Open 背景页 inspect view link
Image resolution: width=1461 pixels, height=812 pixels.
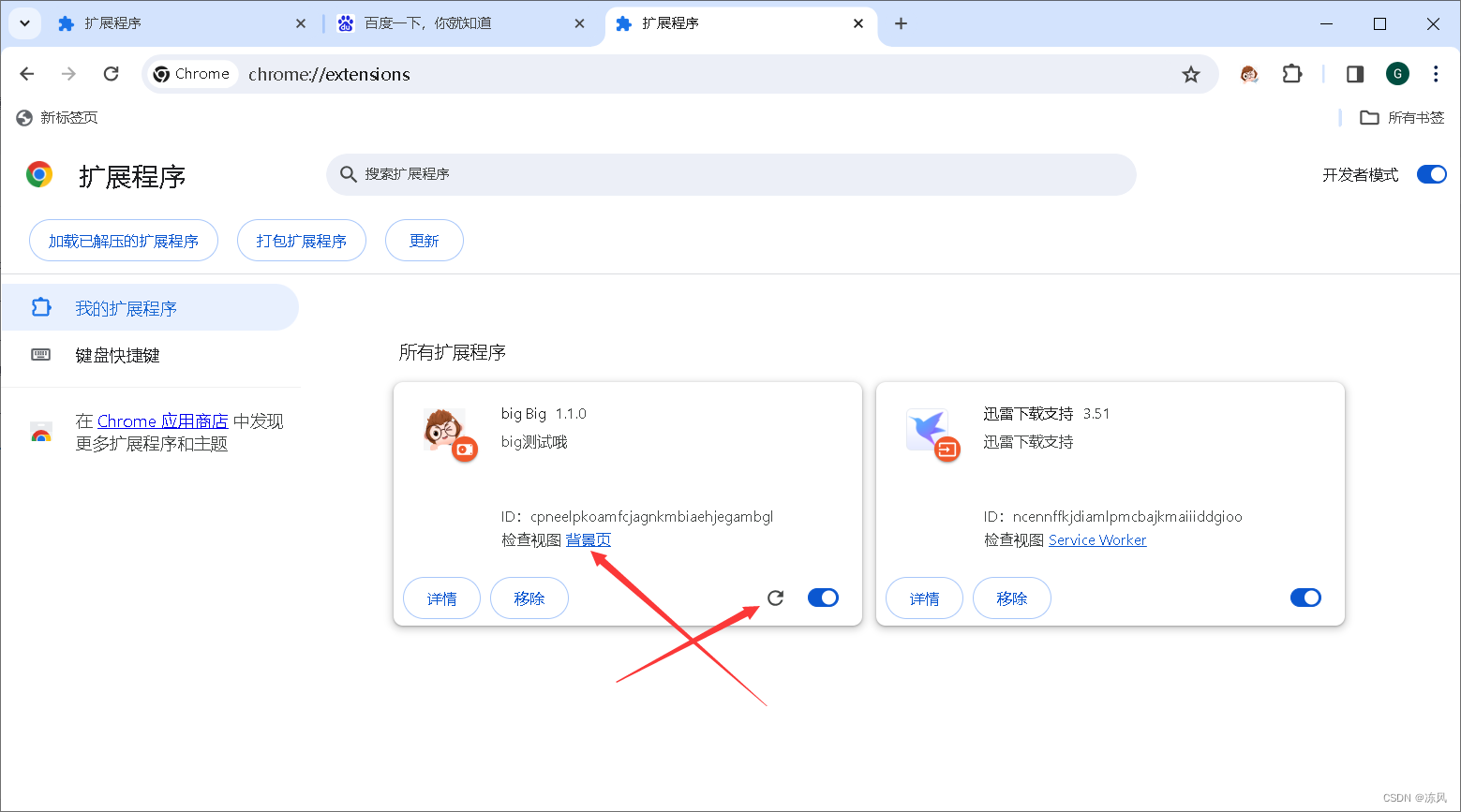pos(589,539)
